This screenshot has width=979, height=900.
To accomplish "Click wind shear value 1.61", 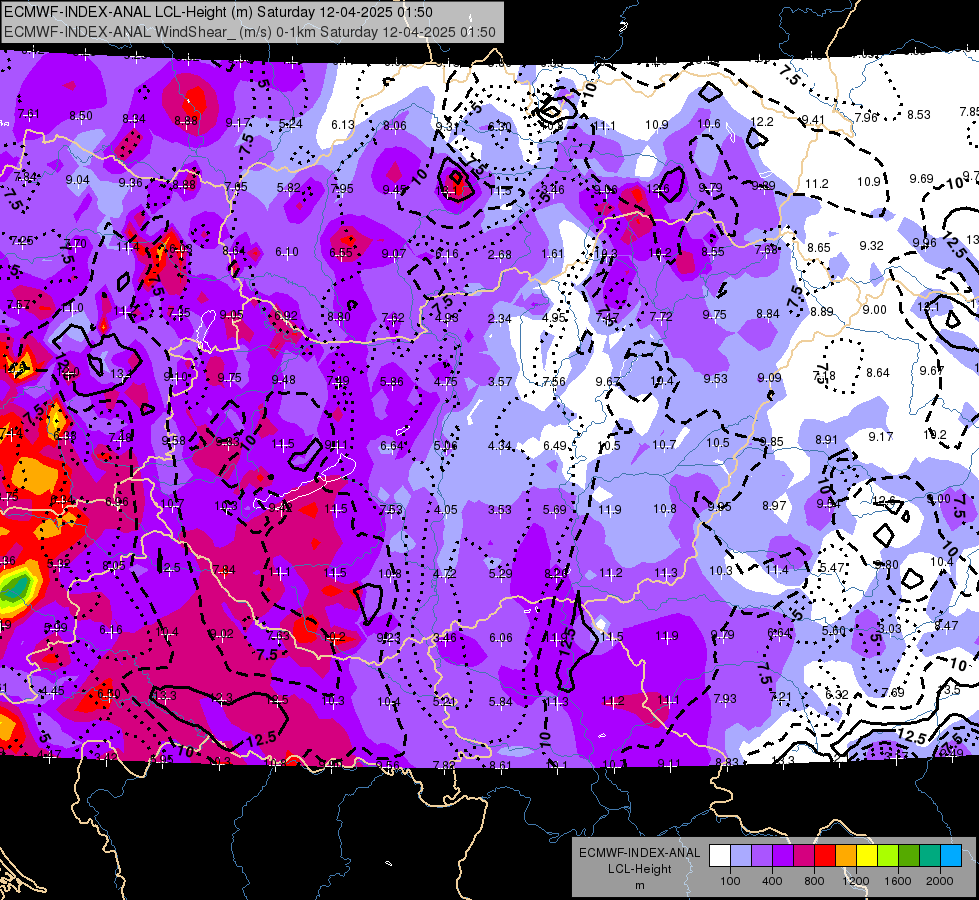I will pos(553,254).
